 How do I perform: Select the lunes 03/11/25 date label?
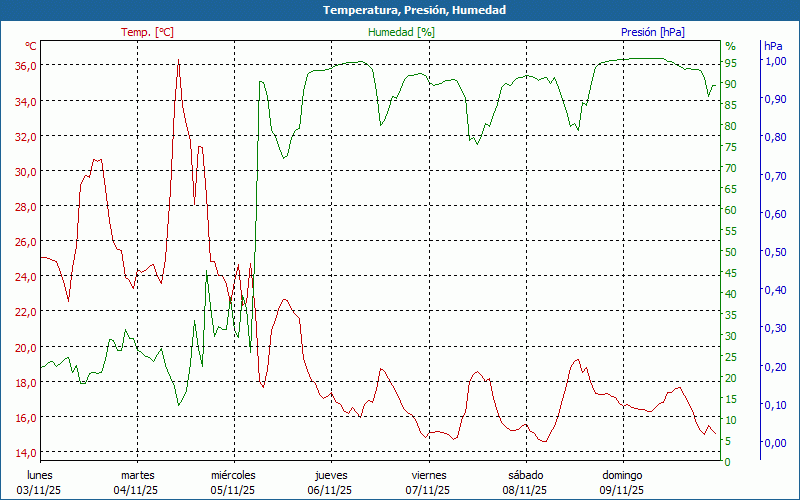[40, 482]
